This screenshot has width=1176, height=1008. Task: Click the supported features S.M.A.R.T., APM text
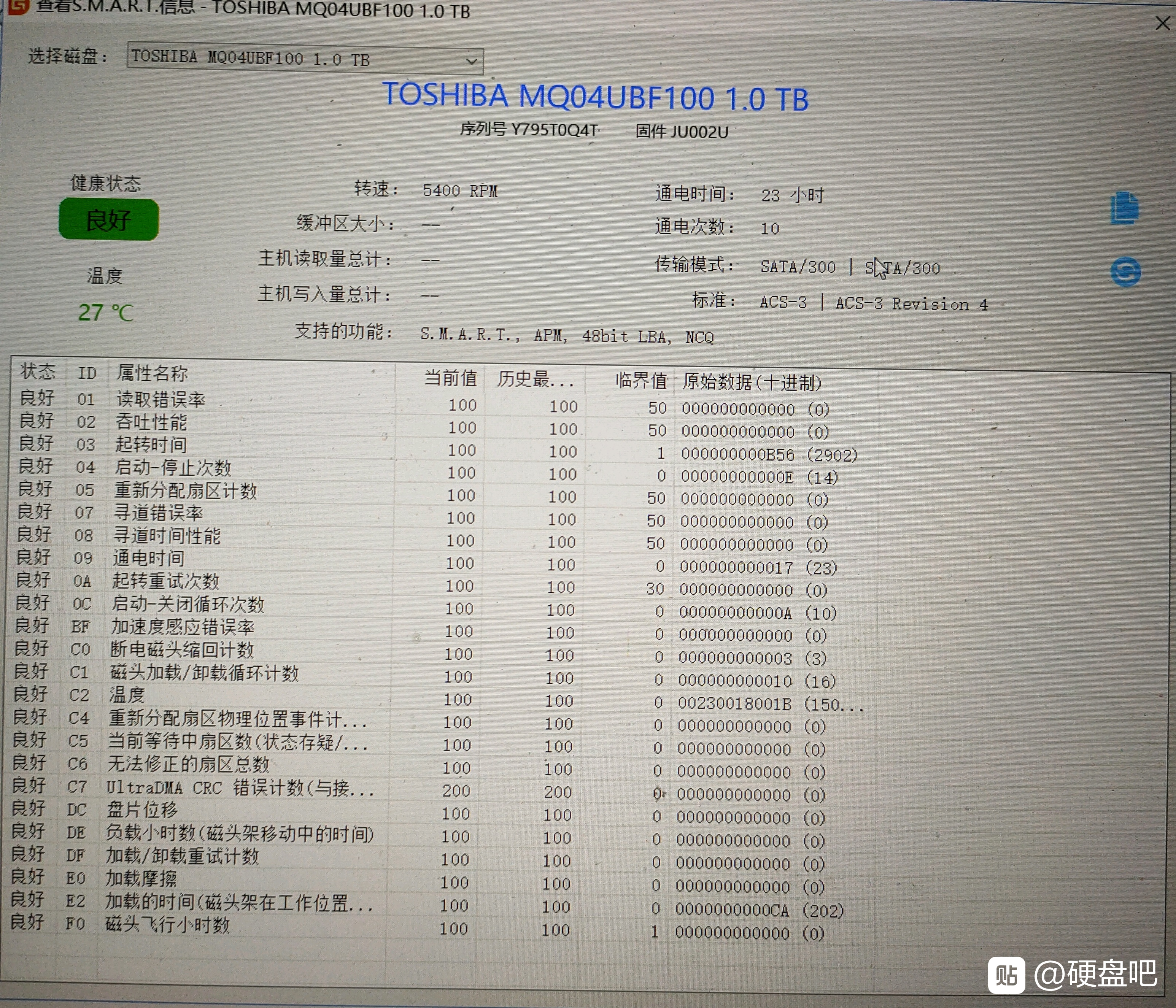566,335
